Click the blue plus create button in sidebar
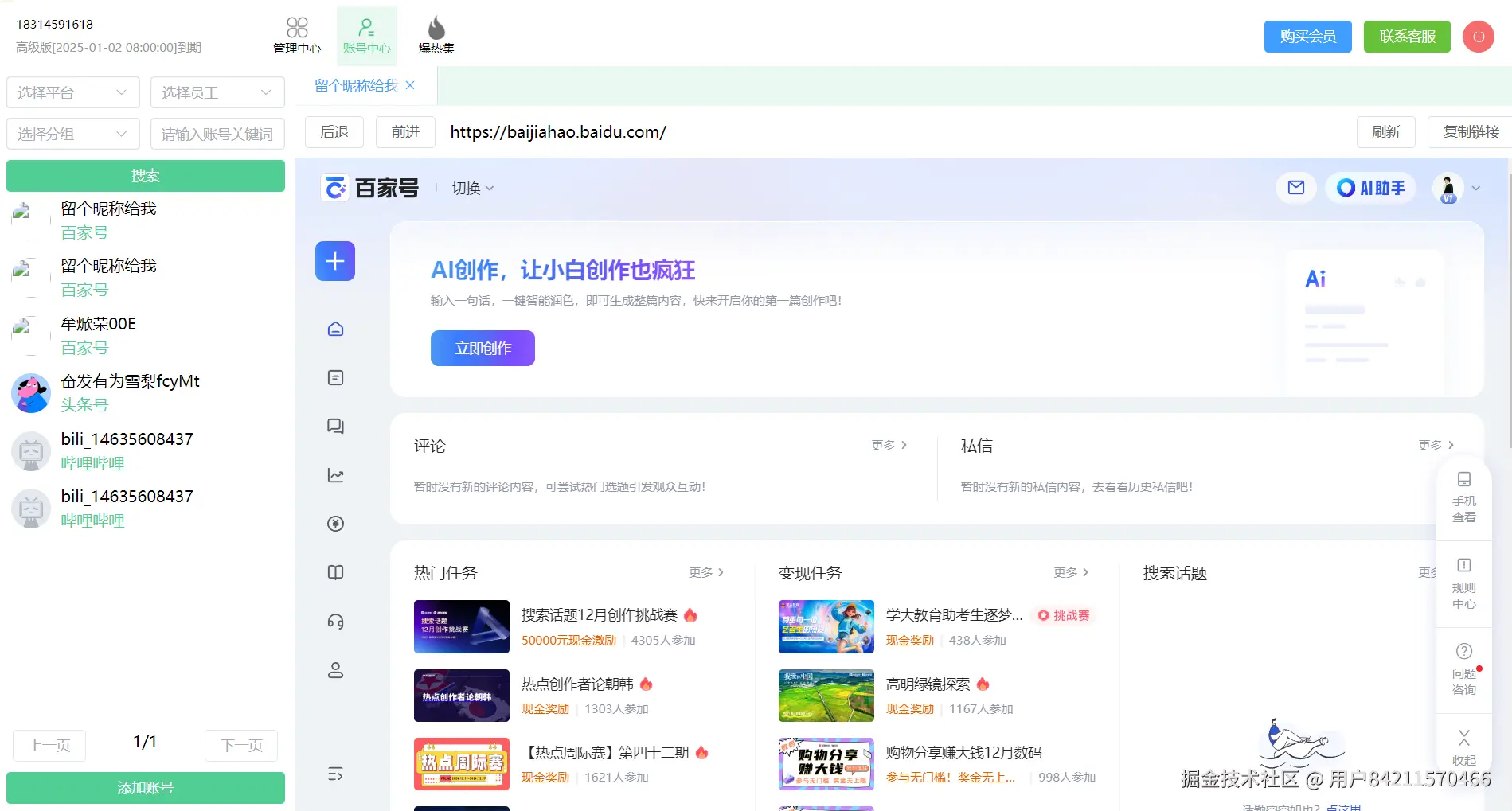This screenshot has height=811, width=1512. pos(335,261)
